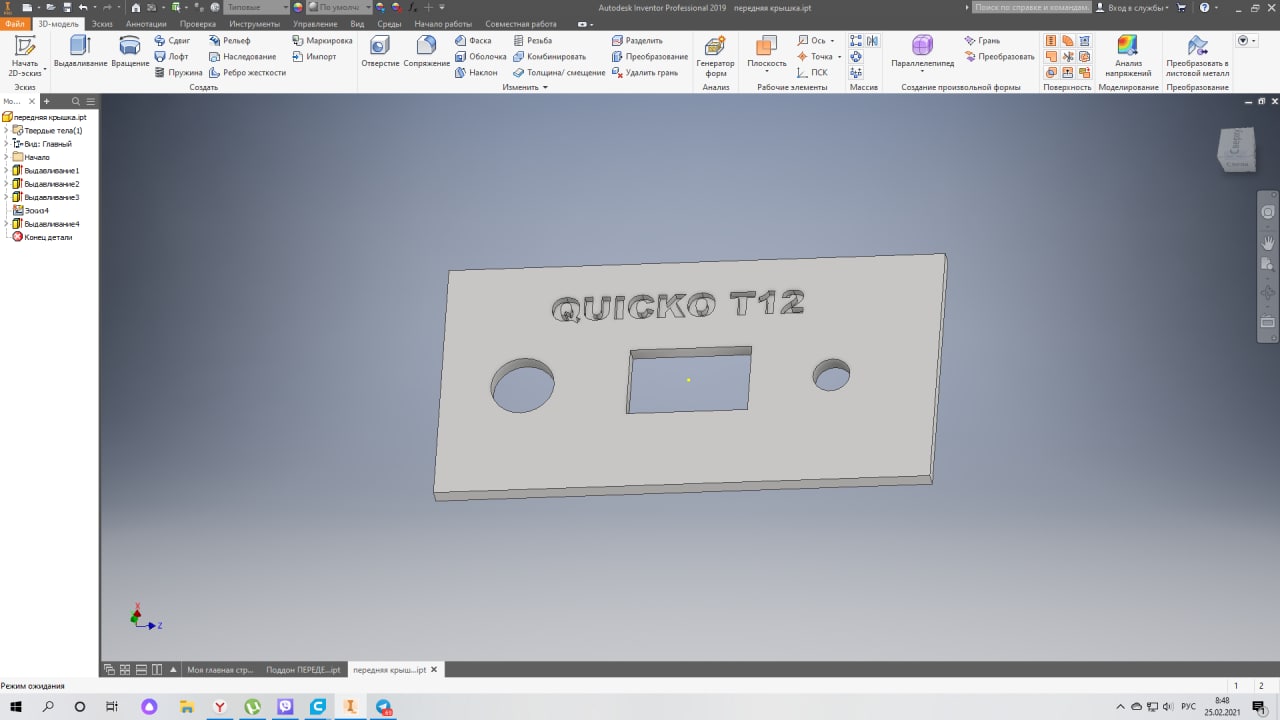Select the Разделить split tool
Image resolution: width=1280 pixels, height=720 pixels.
pyautogui.click(x=637, y=41)
